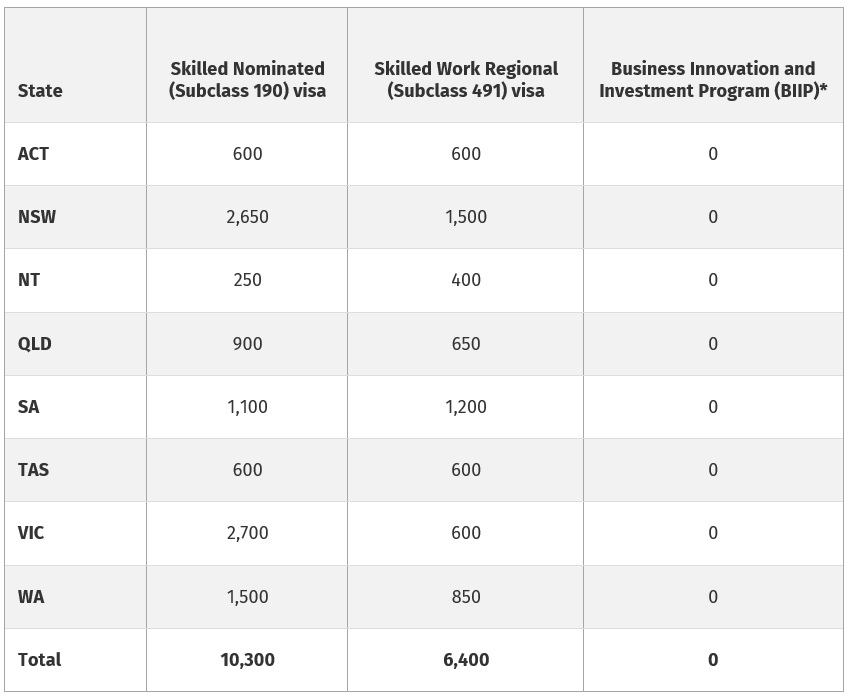Click NSW's 1,500 Subclass 491 value
The height and width of the screenshot is (696, 851).
pos(466,217)
